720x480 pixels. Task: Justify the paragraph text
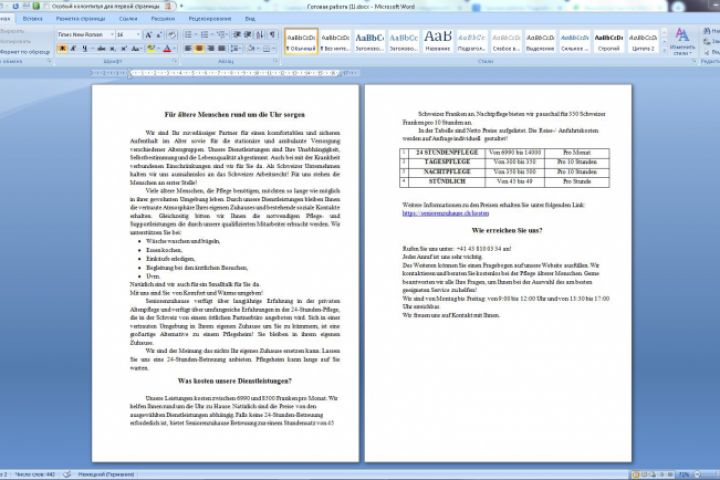coord(222,48)
